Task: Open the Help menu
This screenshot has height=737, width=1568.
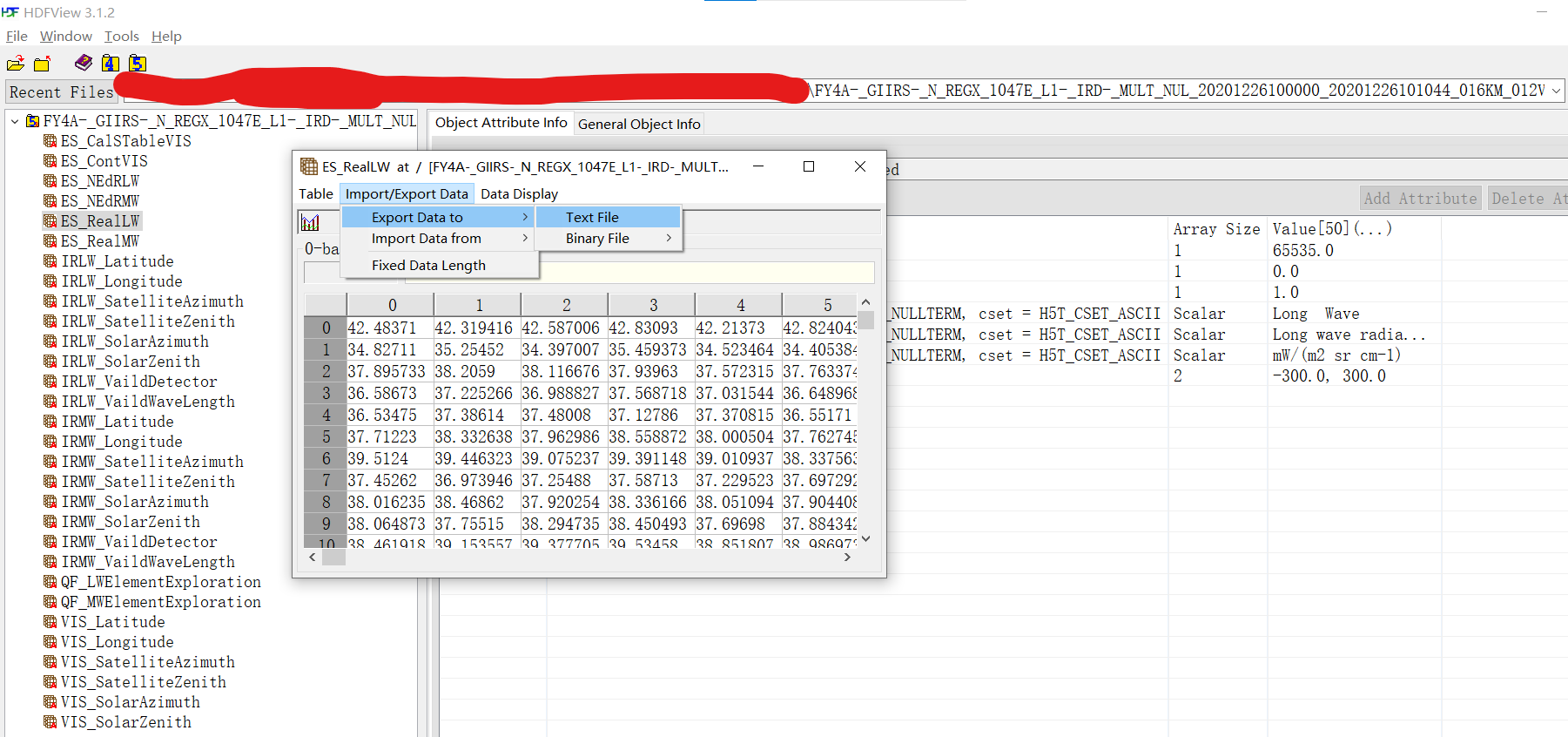Action: point(166,36)
